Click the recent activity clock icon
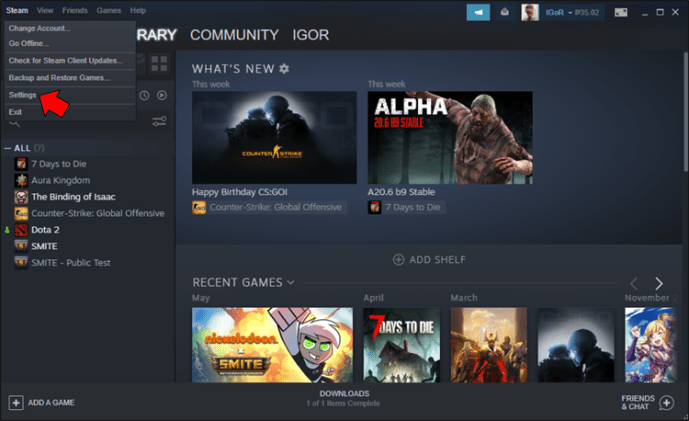Image resolution: width=689 pixels, height=421 pixels. [x=144, y=95]
